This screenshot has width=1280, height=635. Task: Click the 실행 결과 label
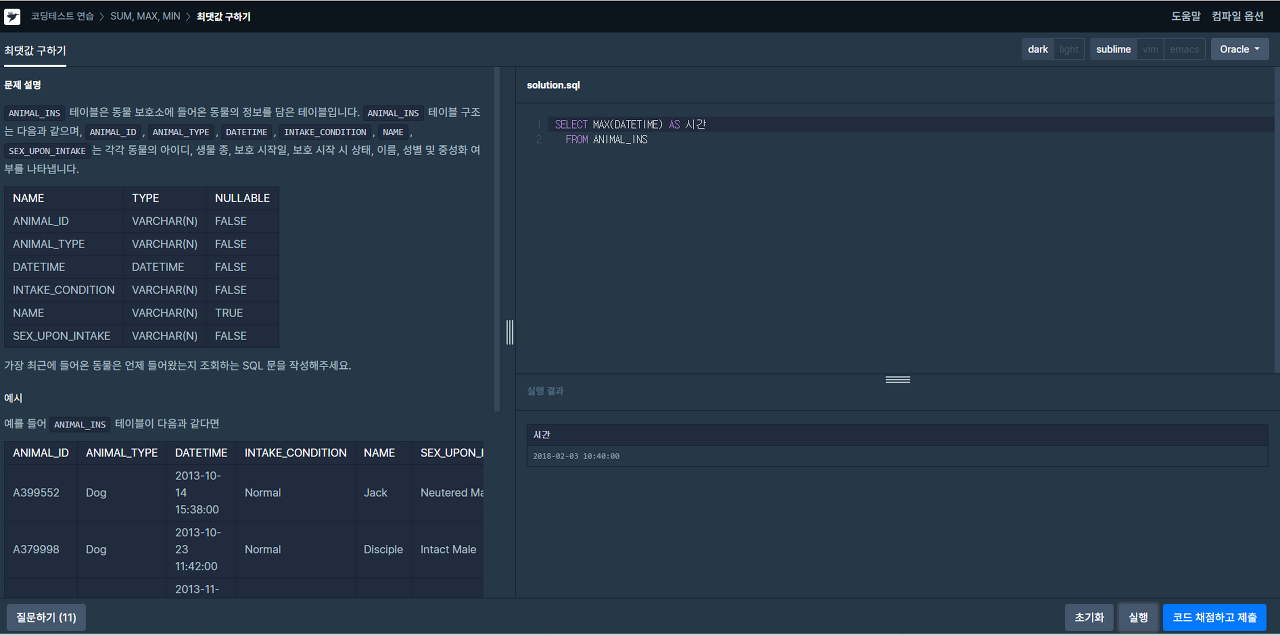545,391
